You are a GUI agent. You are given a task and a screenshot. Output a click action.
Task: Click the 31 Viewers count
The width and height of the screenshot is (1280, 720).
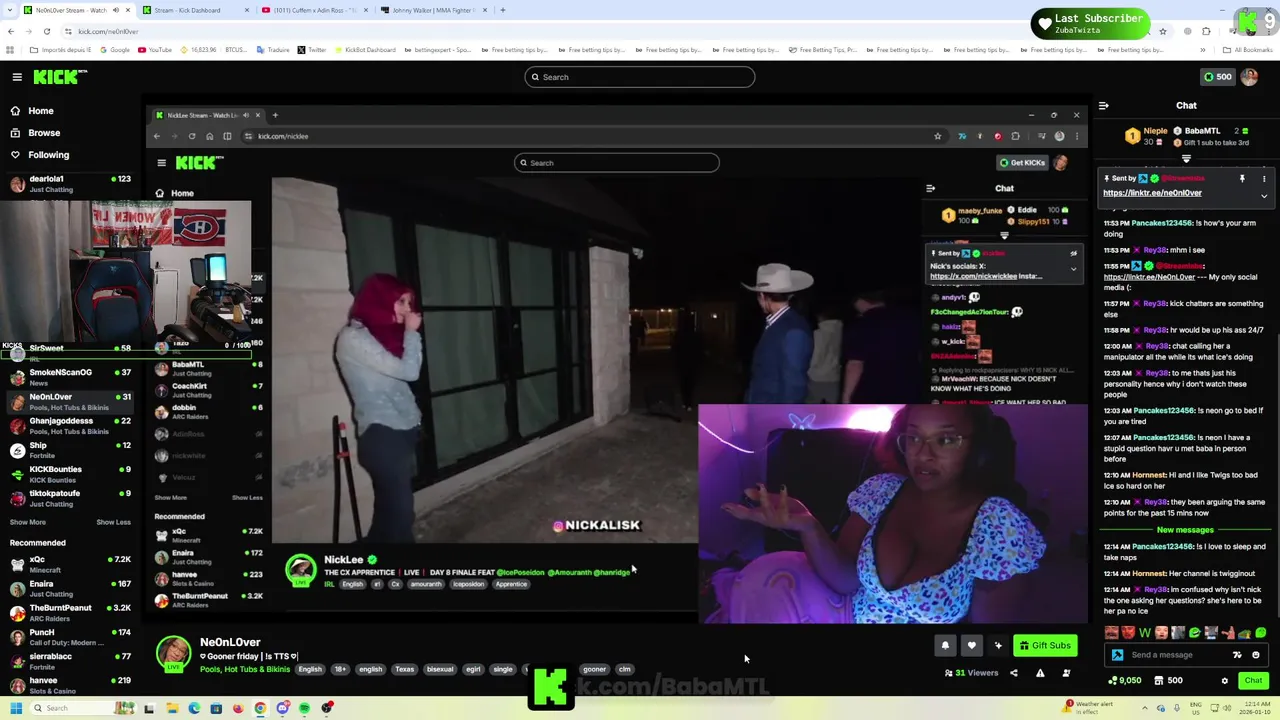971,673
